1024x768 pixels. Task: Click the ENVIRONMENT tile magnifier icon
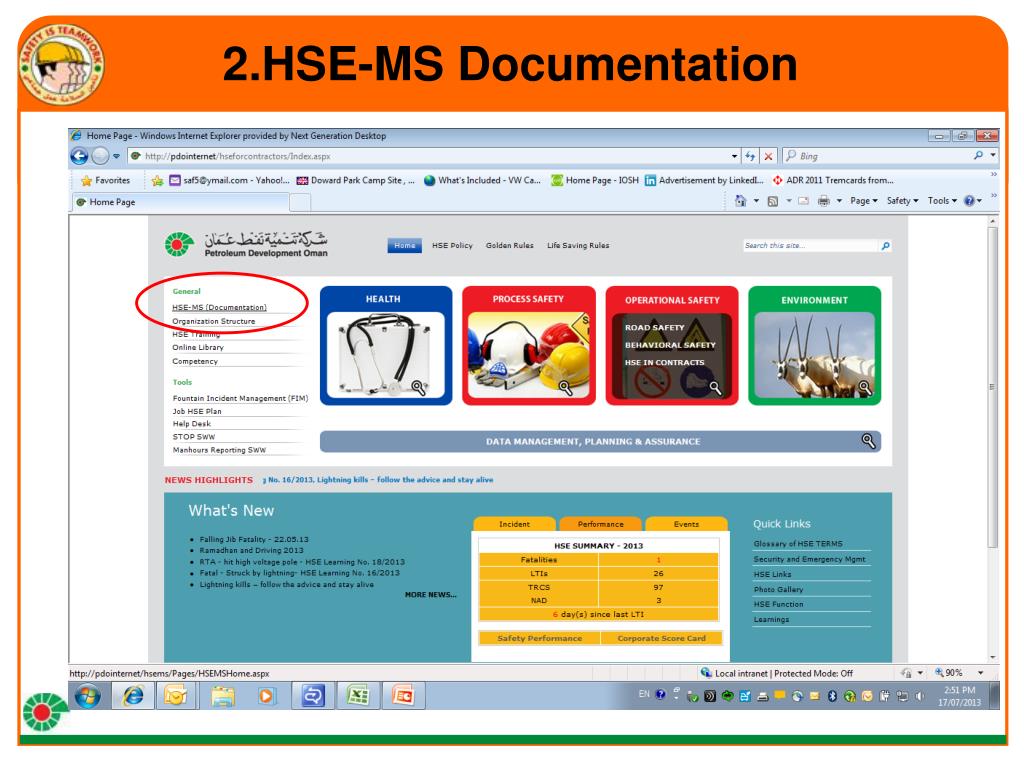click(865, 388)
